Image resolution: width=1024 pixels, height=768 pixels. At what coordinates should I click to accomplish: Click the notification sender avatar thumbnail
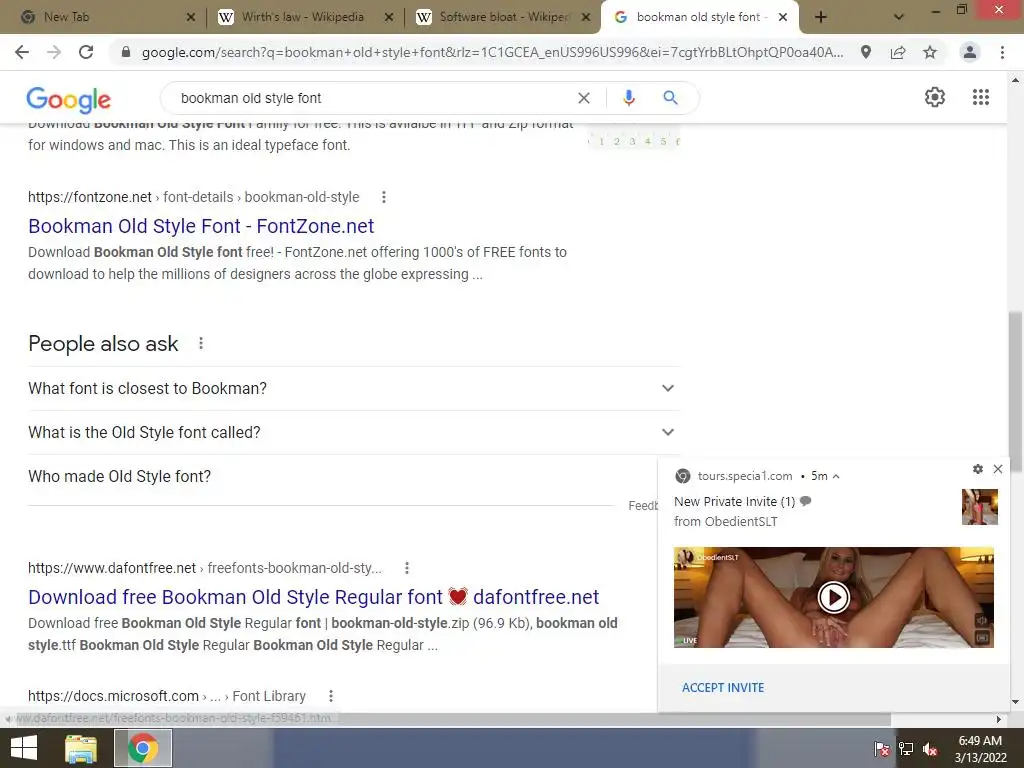tap(980, 507)
